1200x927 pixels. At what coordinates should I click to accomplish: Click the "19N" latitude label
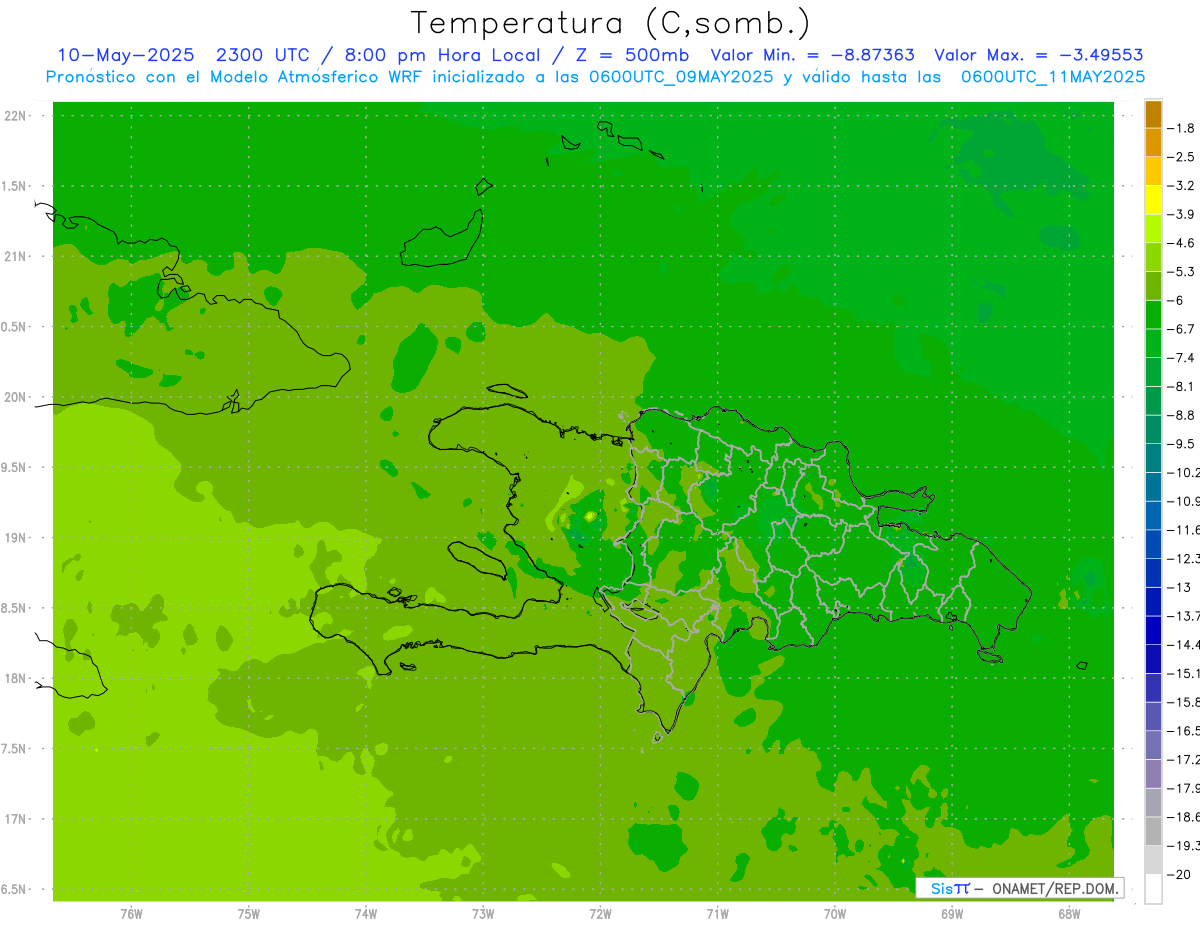point(16,538)
